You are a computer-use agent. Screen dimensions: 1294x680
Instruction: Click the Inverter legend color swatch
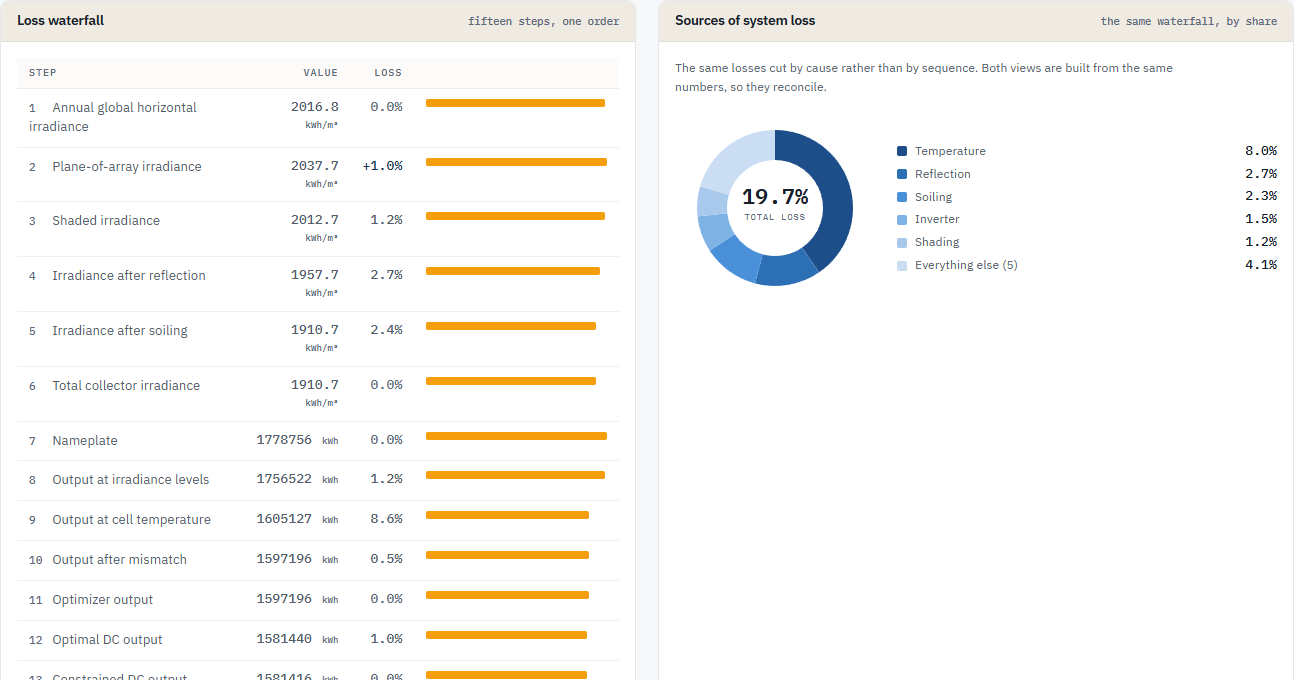(x=902, y=219)
